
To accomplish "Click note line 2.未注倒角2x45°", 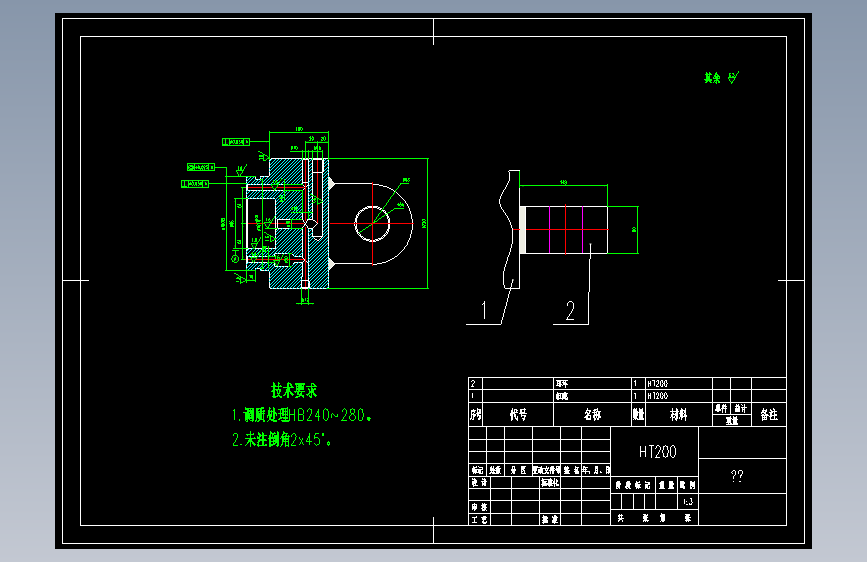I will point(281,440).
